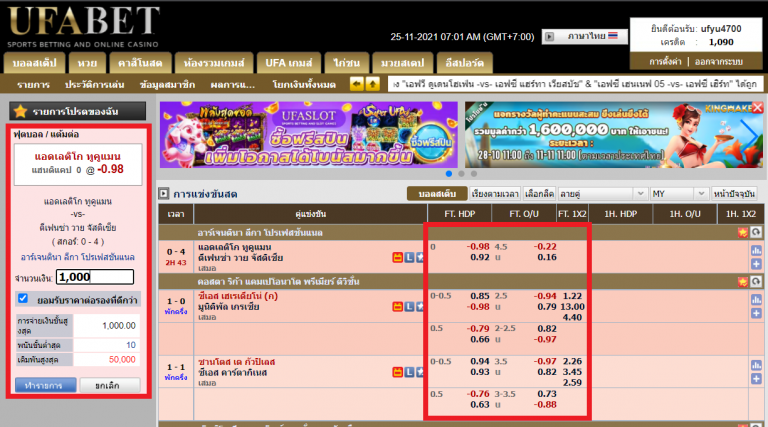Click the -0.98 handicap odds for Atletico Tucuman
This screenshot has width=768, height=427.
[478, 246]
